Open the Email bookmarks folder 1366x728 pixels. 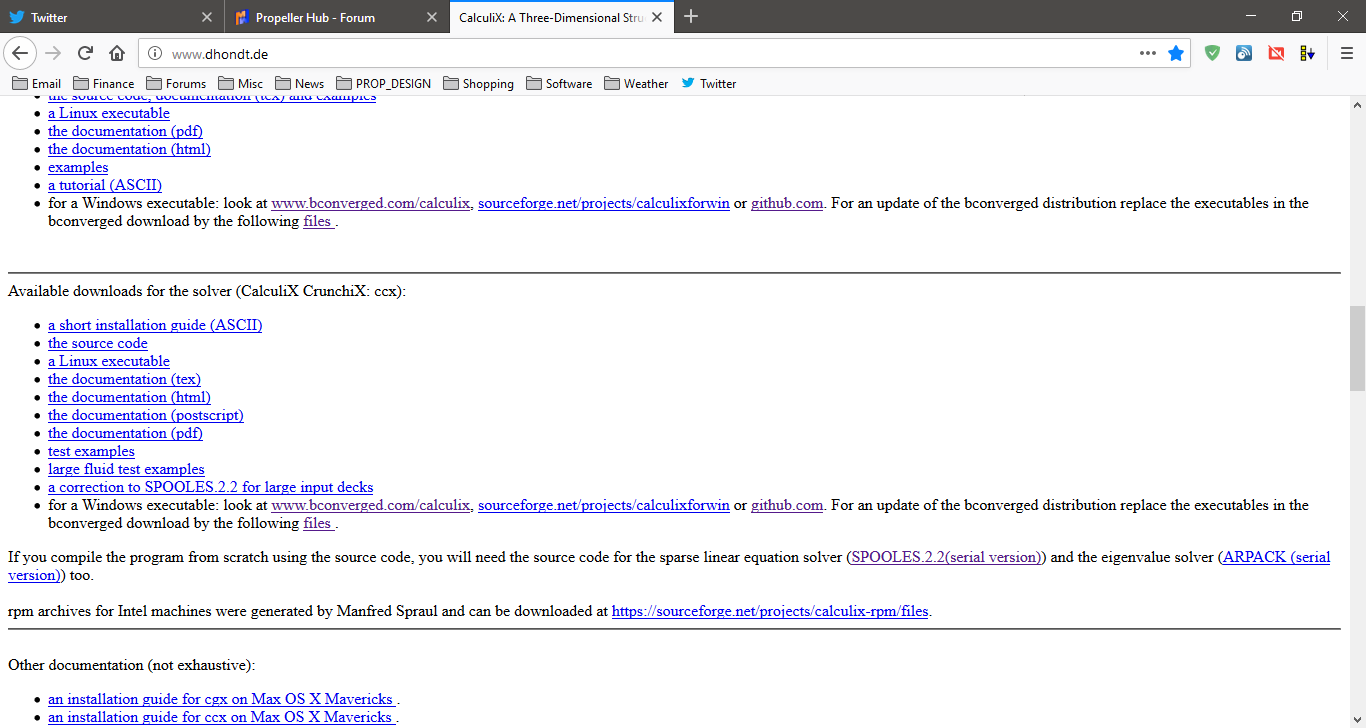37,83
